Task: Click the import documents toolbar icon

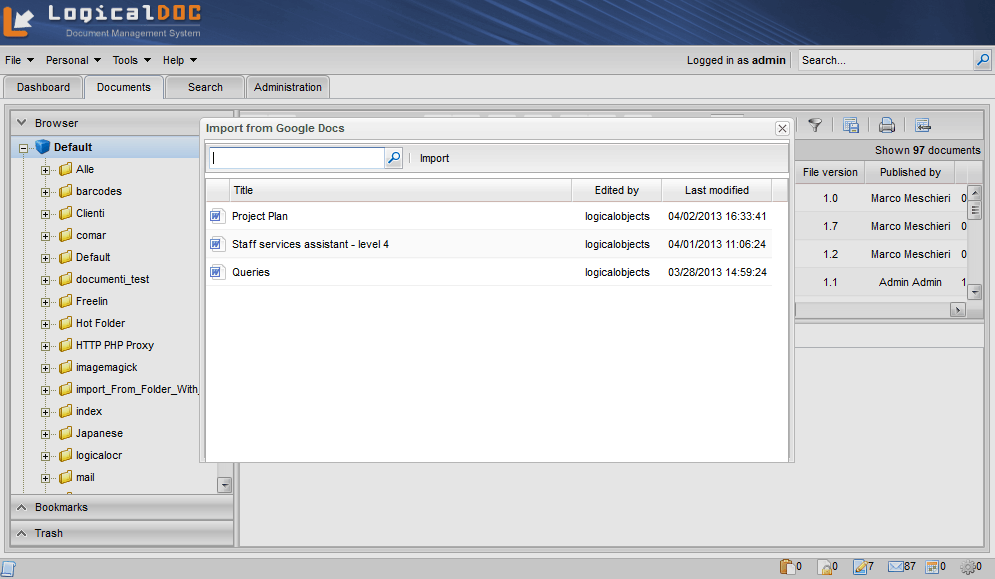Action: pos(921,125)
